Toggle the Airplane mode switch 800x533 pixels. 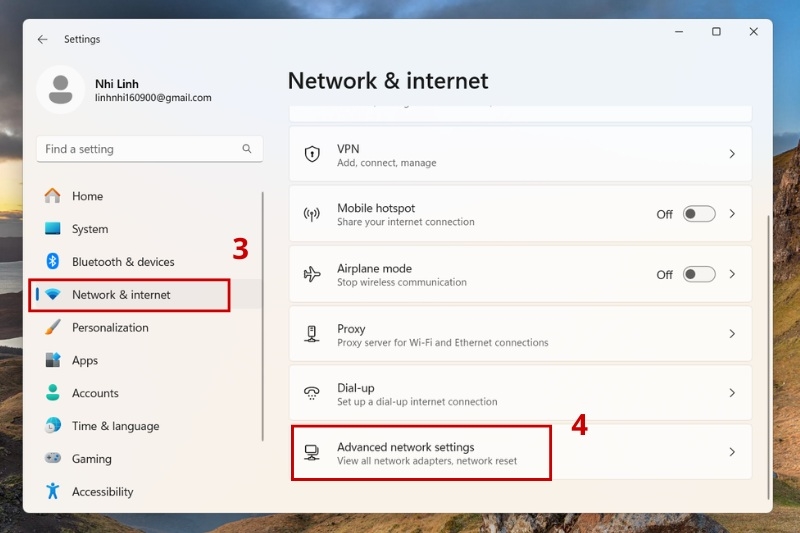point(699,274)
